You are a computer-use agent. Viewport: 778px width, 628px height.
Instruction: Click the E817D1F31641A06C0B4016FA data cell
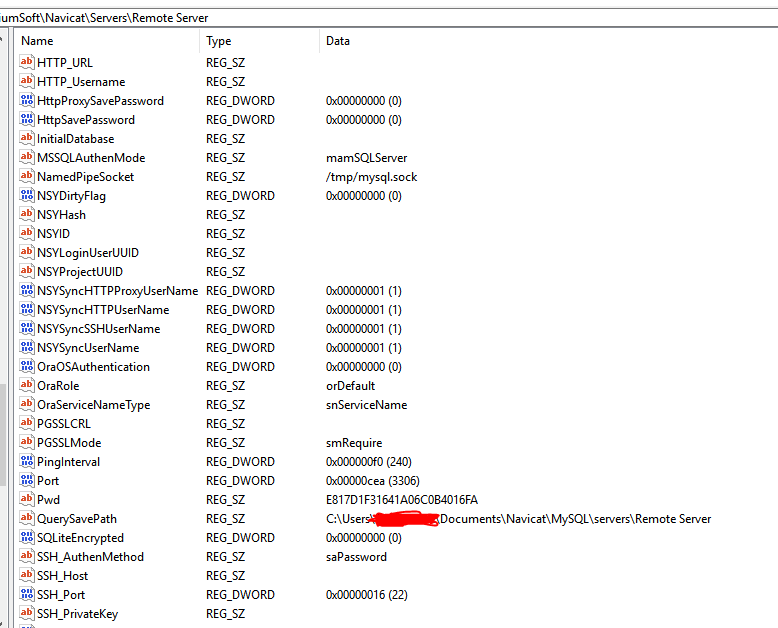click(401, 500)
